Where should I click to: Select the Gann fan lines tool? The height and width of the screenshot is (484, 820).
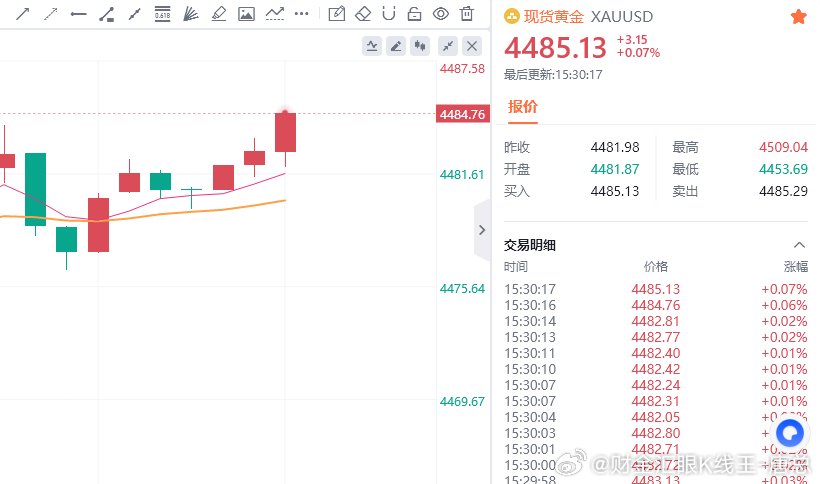190,14
